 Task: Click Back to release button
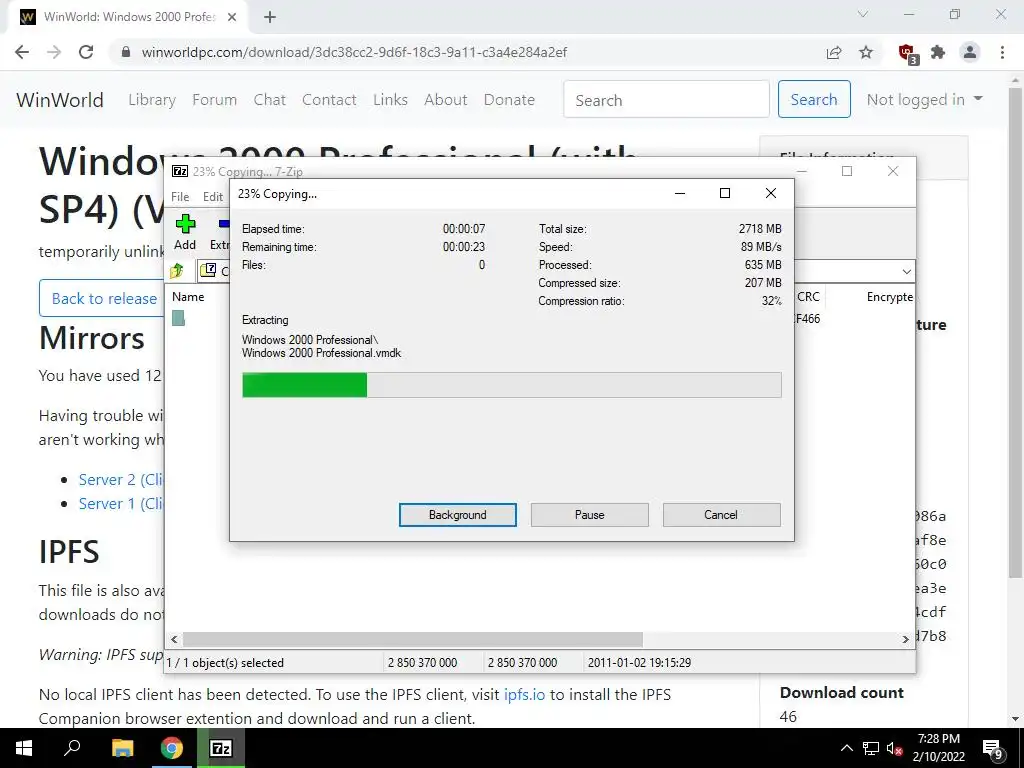point(101,298)
